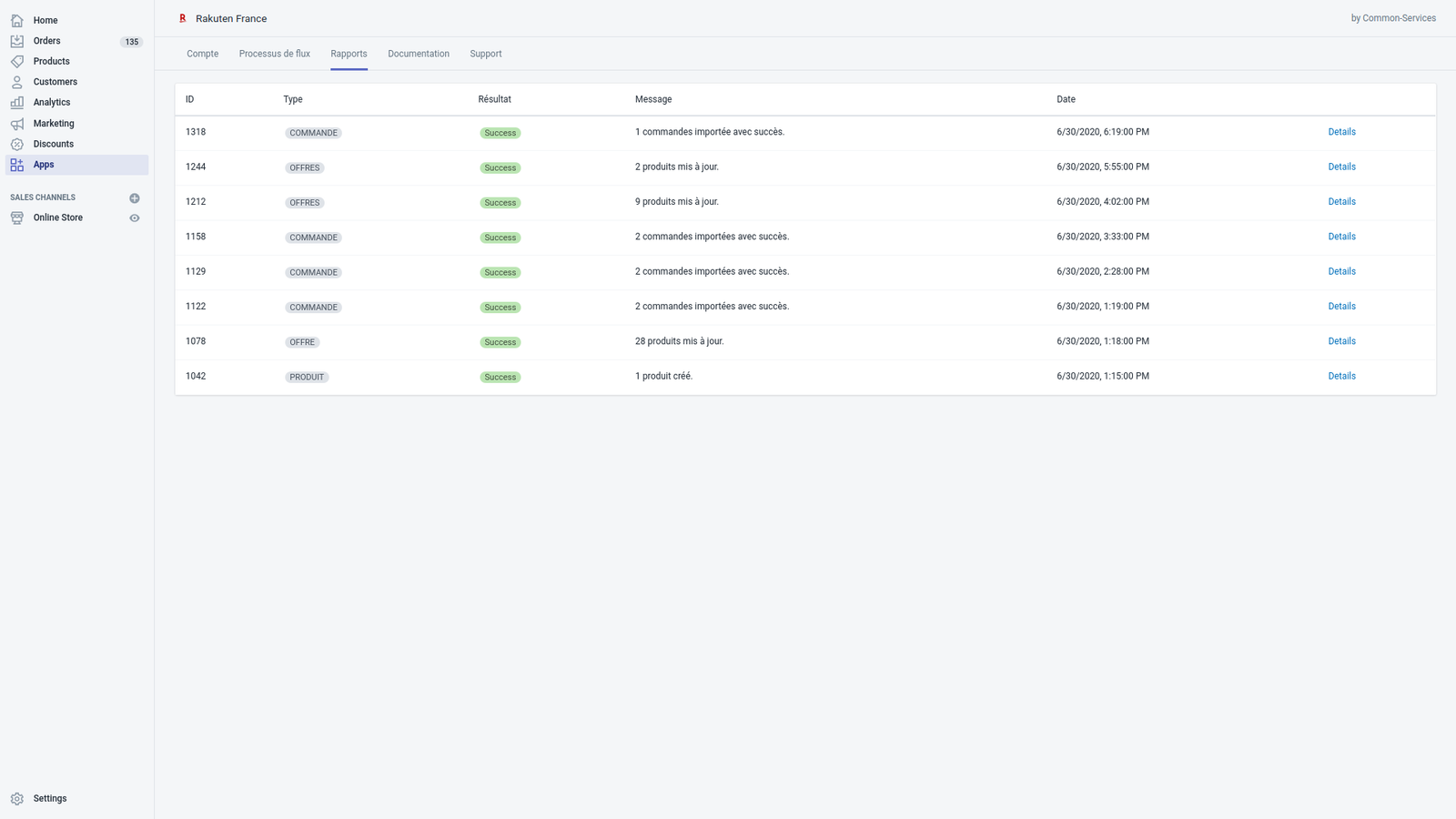
Task: Click '28 produits mis à jour.' message
Action: click(x=680, y=341)
